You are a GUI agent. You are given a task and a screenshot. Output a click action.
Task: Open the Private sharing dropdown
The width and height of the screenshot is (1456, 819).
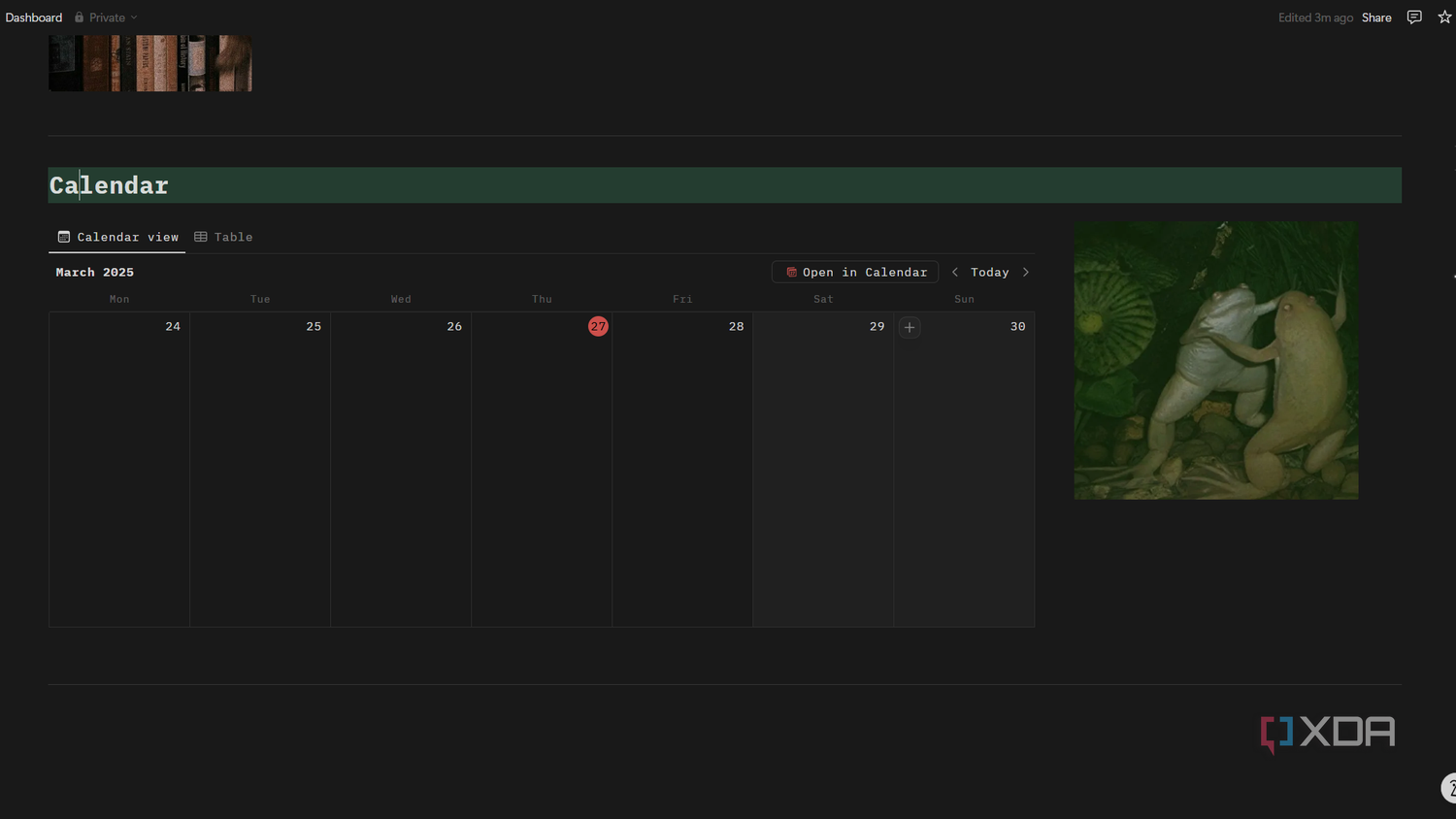coord(107,17)
